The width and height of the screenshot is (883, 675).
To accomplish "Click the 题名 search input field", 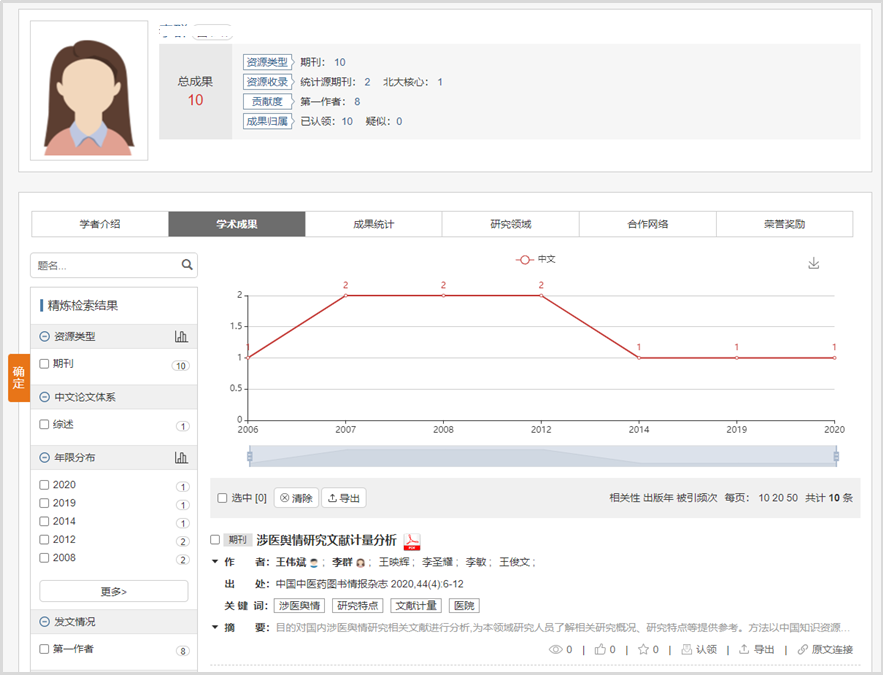I will tap(105, 265).
